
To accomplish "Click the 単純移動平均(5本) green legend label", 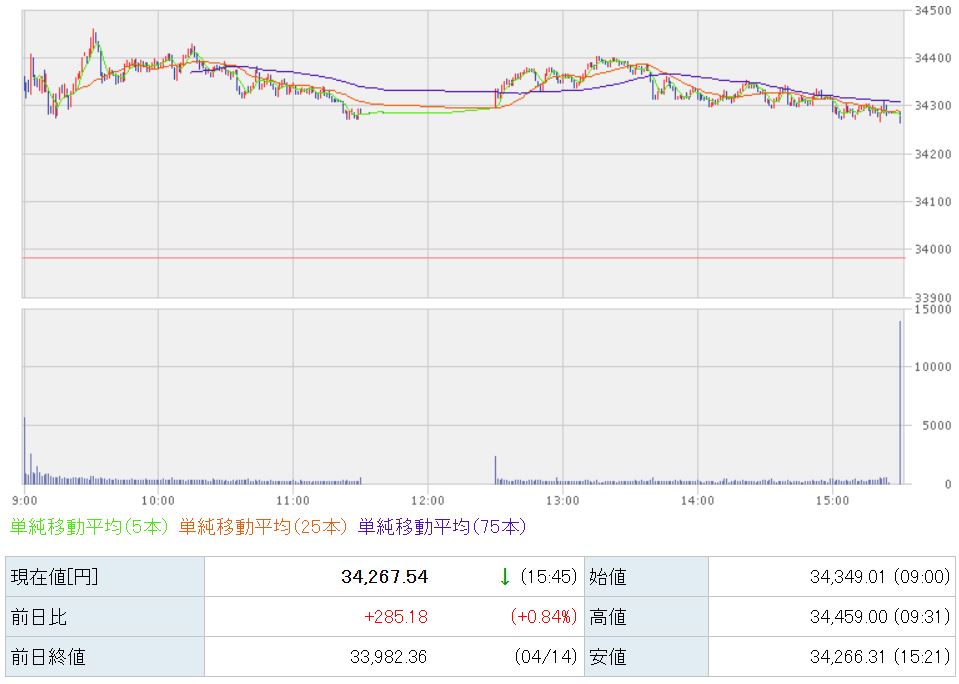I will pyautogui.click(x=89, y=527).
